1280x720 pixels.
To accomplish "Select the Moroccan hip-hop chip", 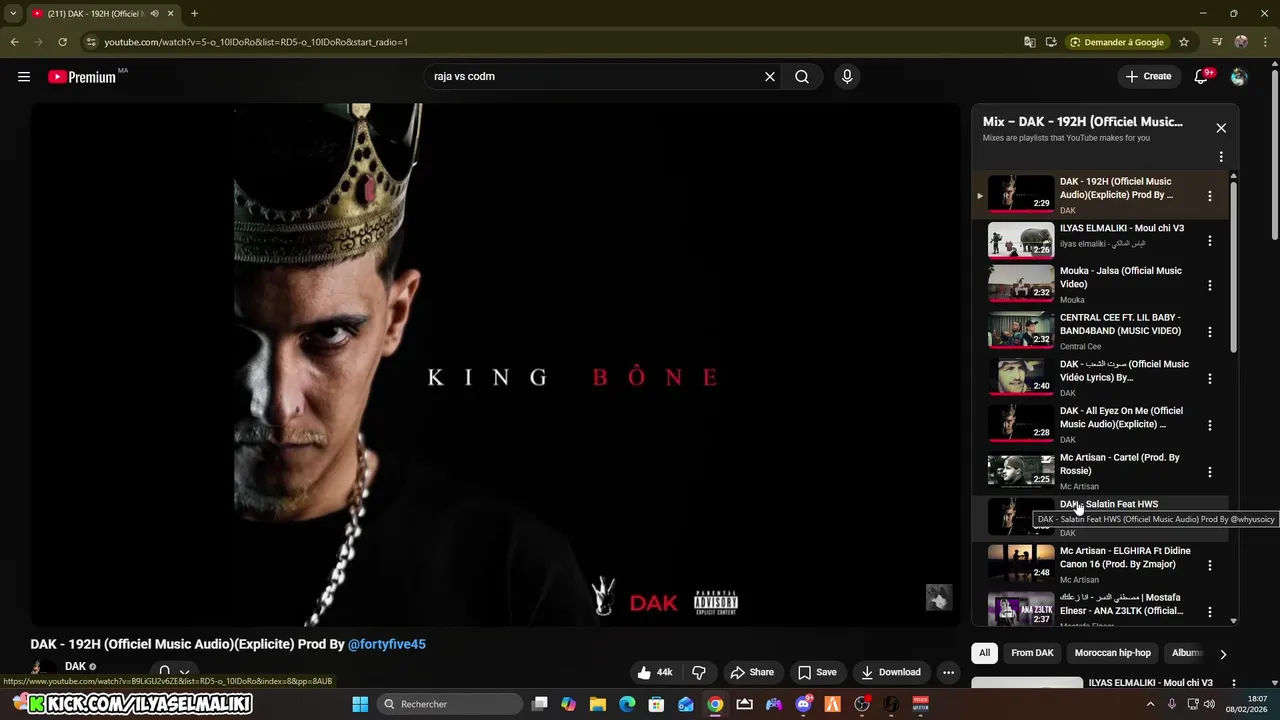I will (1112, 653).
